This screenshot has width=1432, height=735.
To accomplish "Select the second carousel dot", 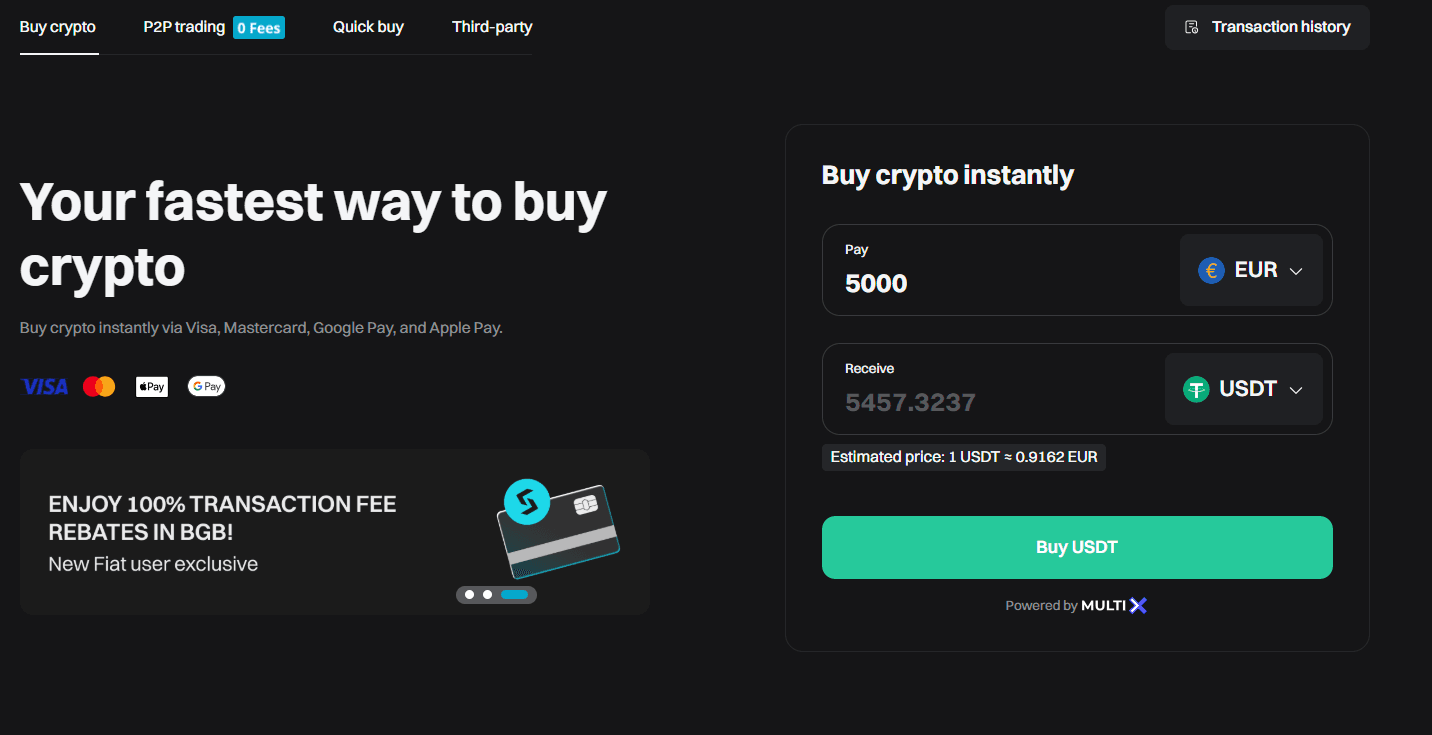I will tap(487, 594).
